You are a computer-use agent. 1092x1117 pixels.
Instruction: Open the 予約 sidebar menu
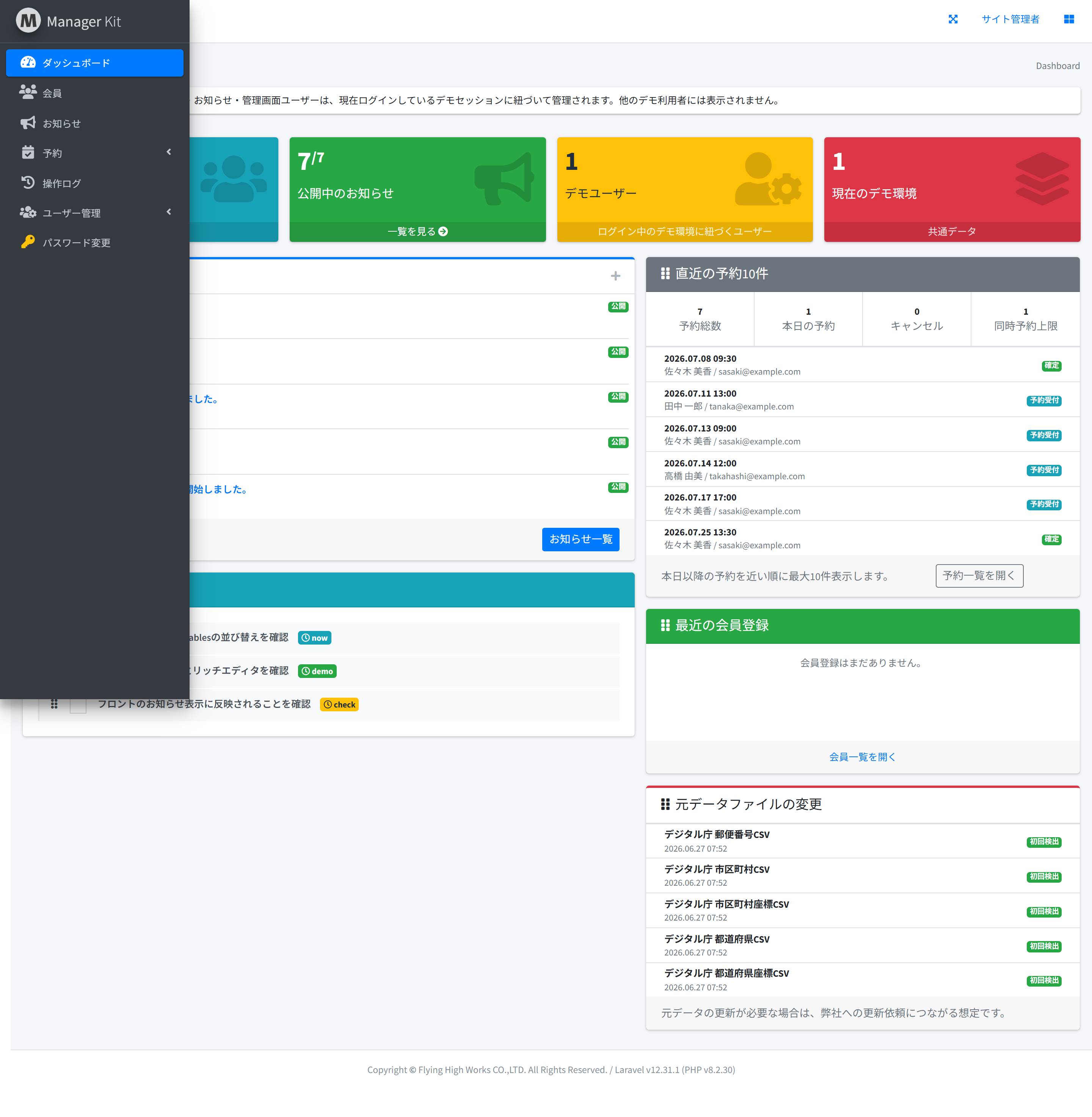tap(95, 153)
